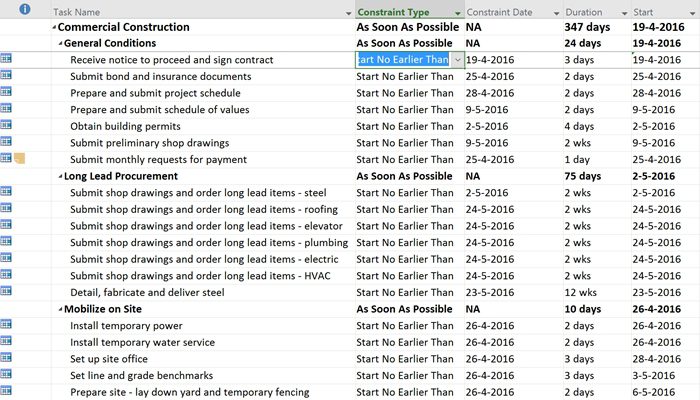The image size is (700, 400).
Task: Collapse the Long Lead Procurement summary task
Action: [60, 177]
